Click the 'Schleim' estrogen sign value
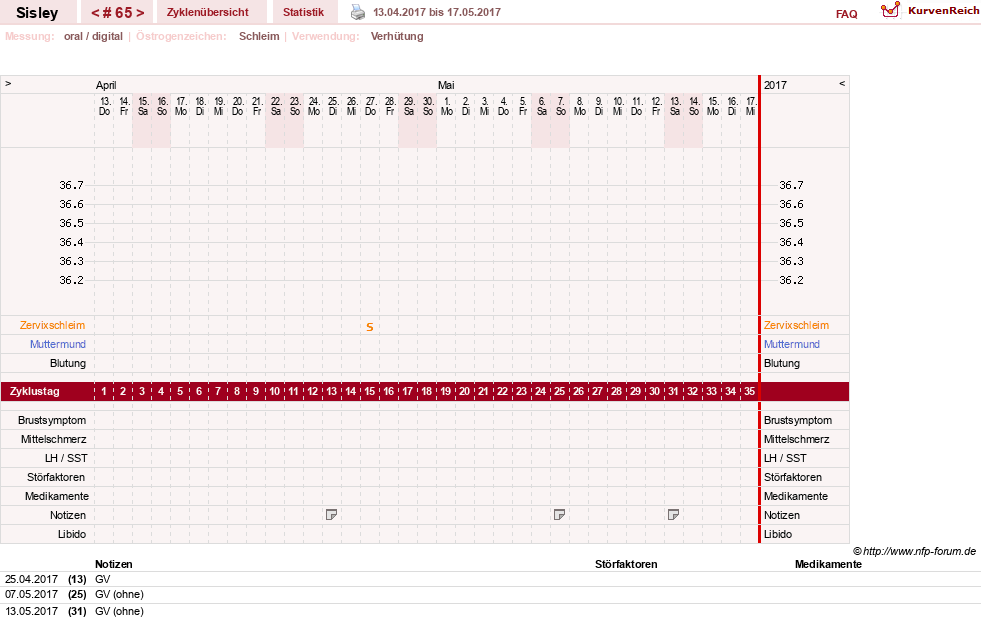Screen dimensions: 981x643 [x=259, y=36]
